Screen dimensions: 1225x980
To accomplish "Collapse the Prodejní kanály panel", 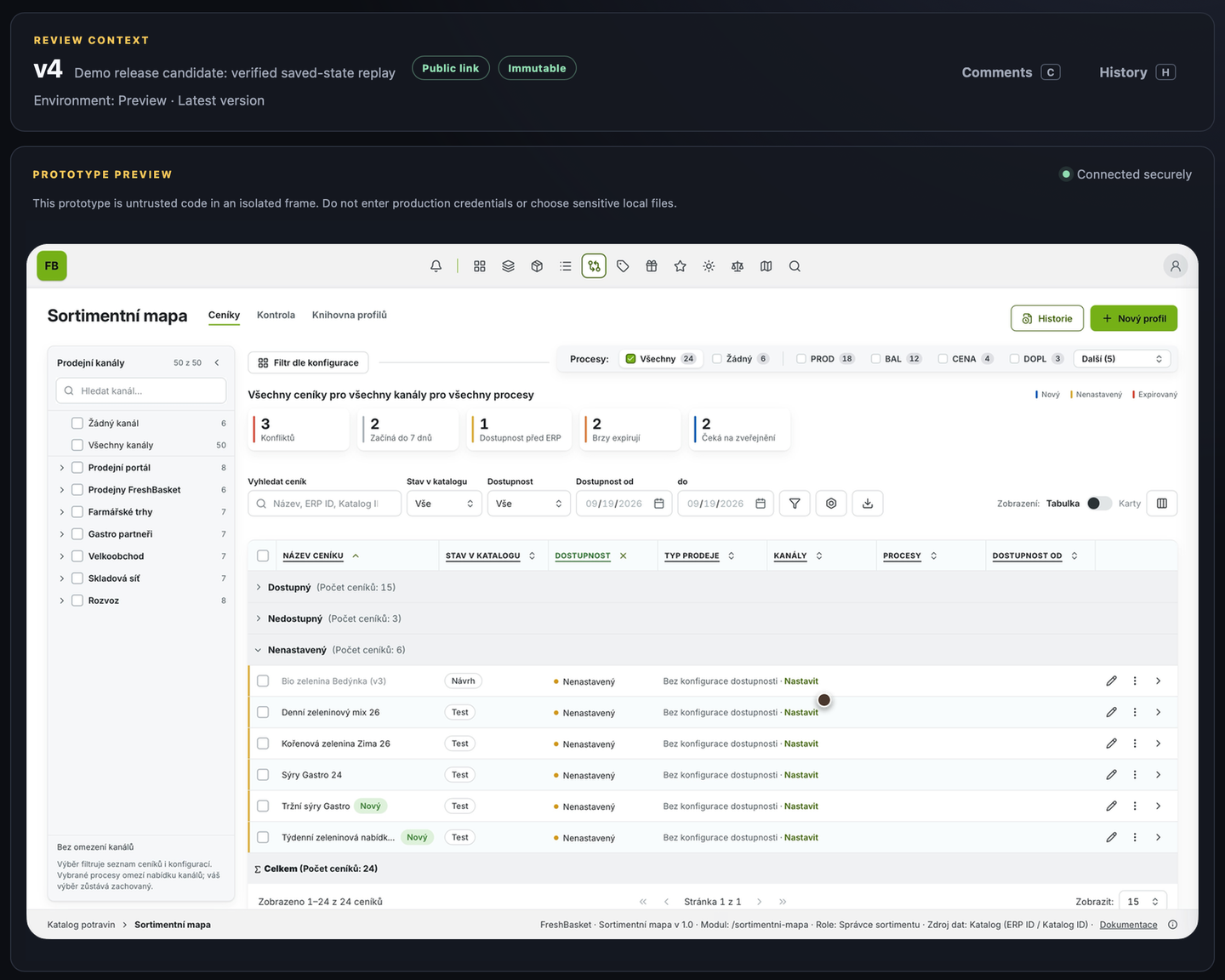I will click(x=217, y=362).
